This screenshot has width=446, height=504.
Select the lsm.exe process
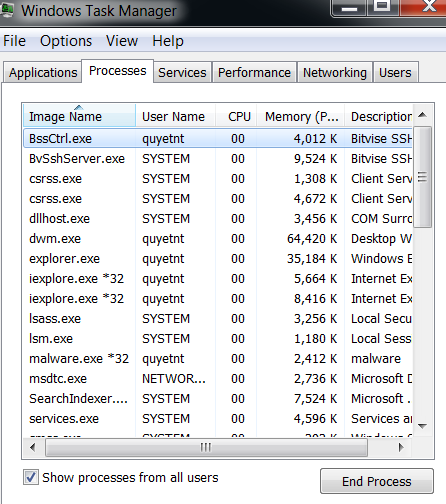click(218, 339)
